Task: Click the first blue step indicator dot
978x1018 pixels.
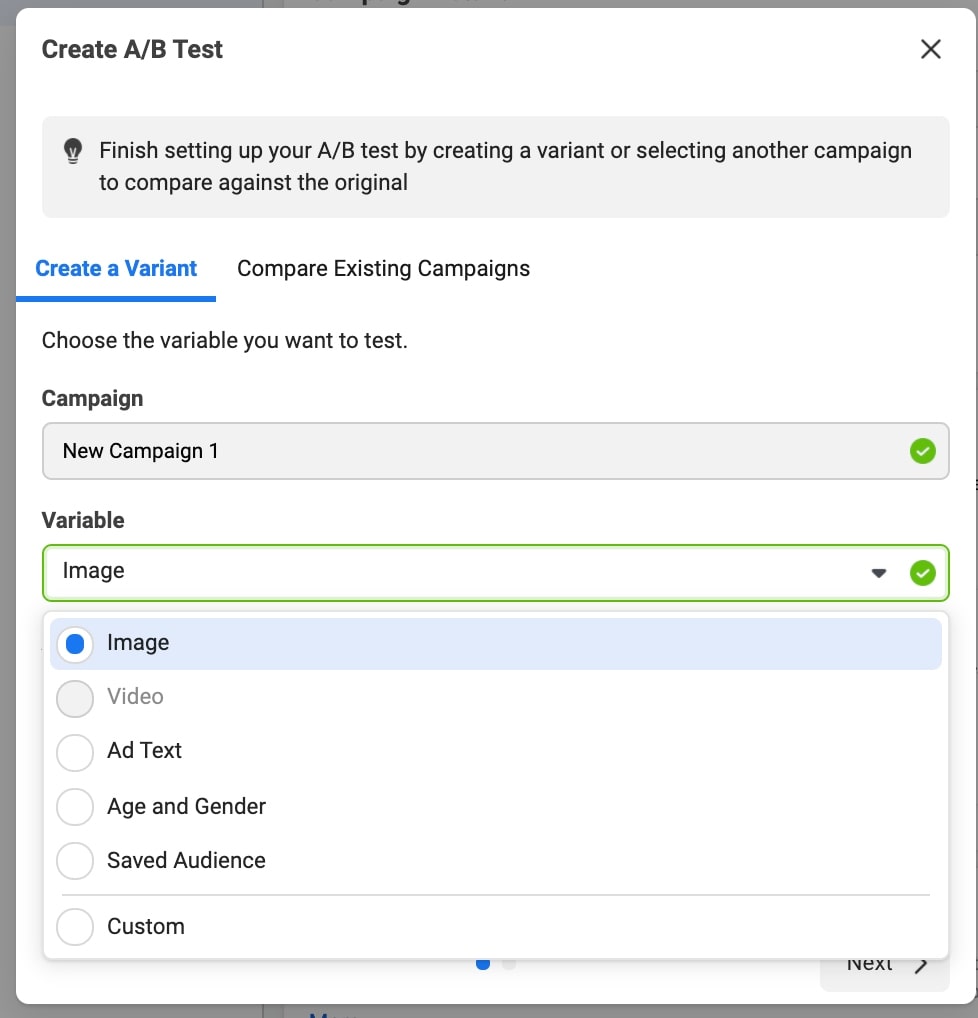Action: (x=484, y=964)
